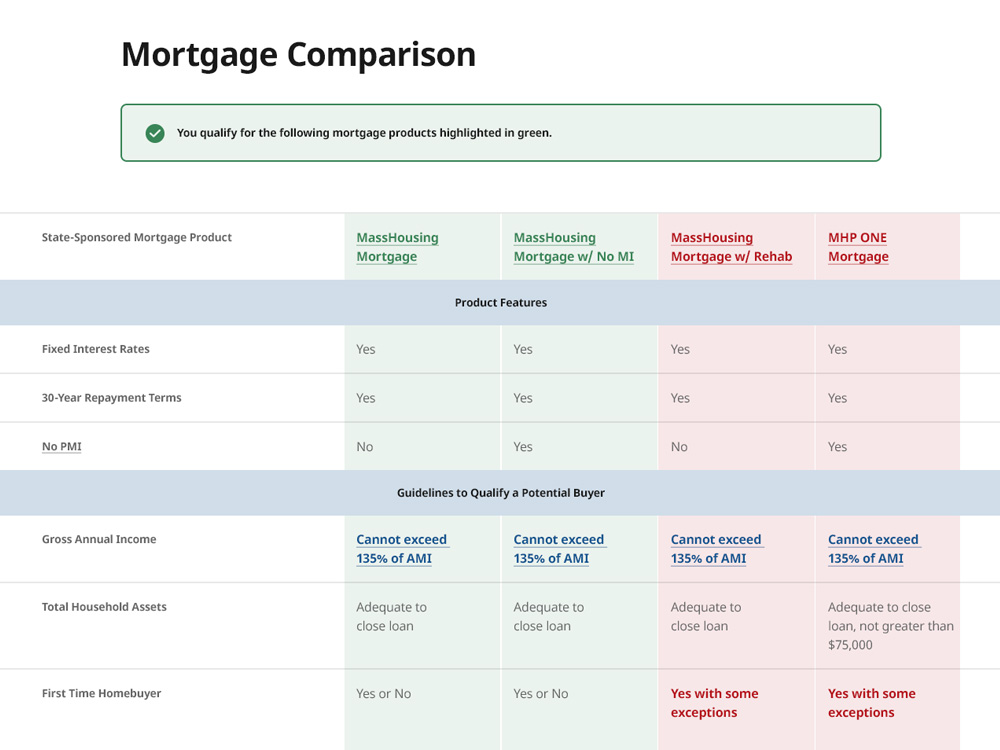Image resolution: width=1000 pixels, height=750 pixels.
Task: Select the 30-Year Repayment Terms row label
Action: click(x=112, y=398)
